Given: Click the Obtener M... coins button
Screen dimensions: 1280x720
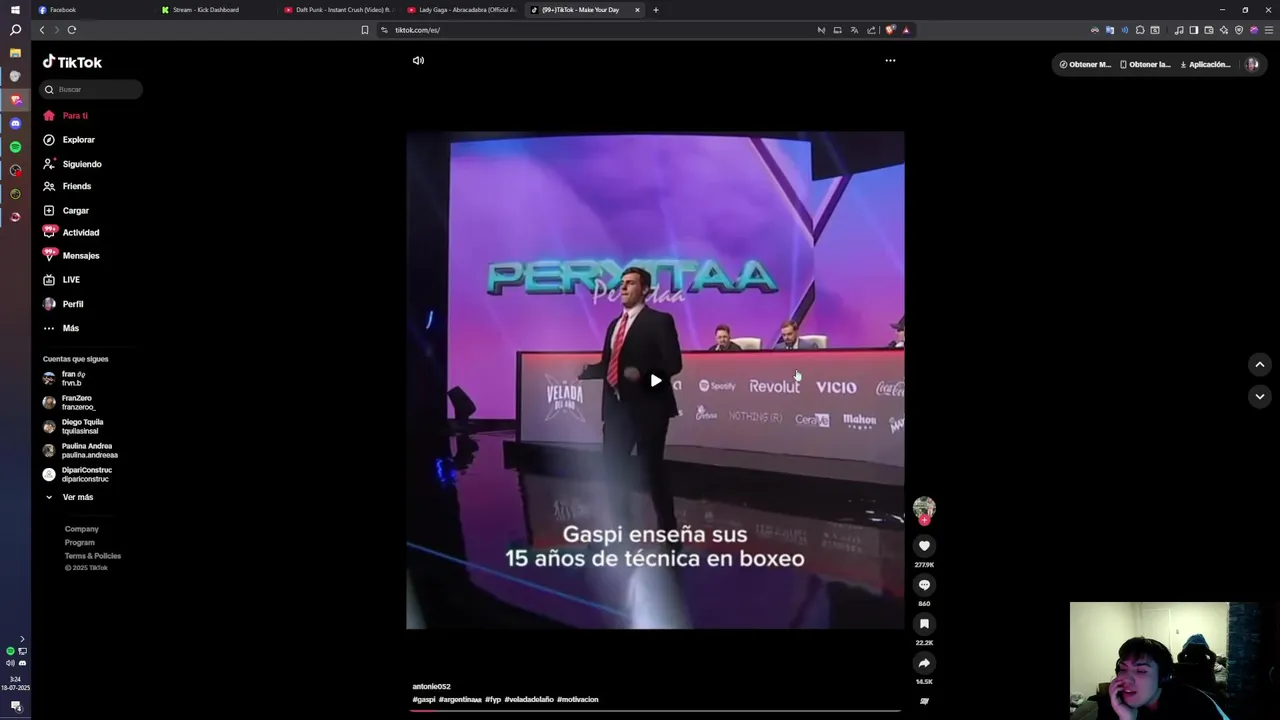Looking at the screenshot, I should coord(1085,64).
